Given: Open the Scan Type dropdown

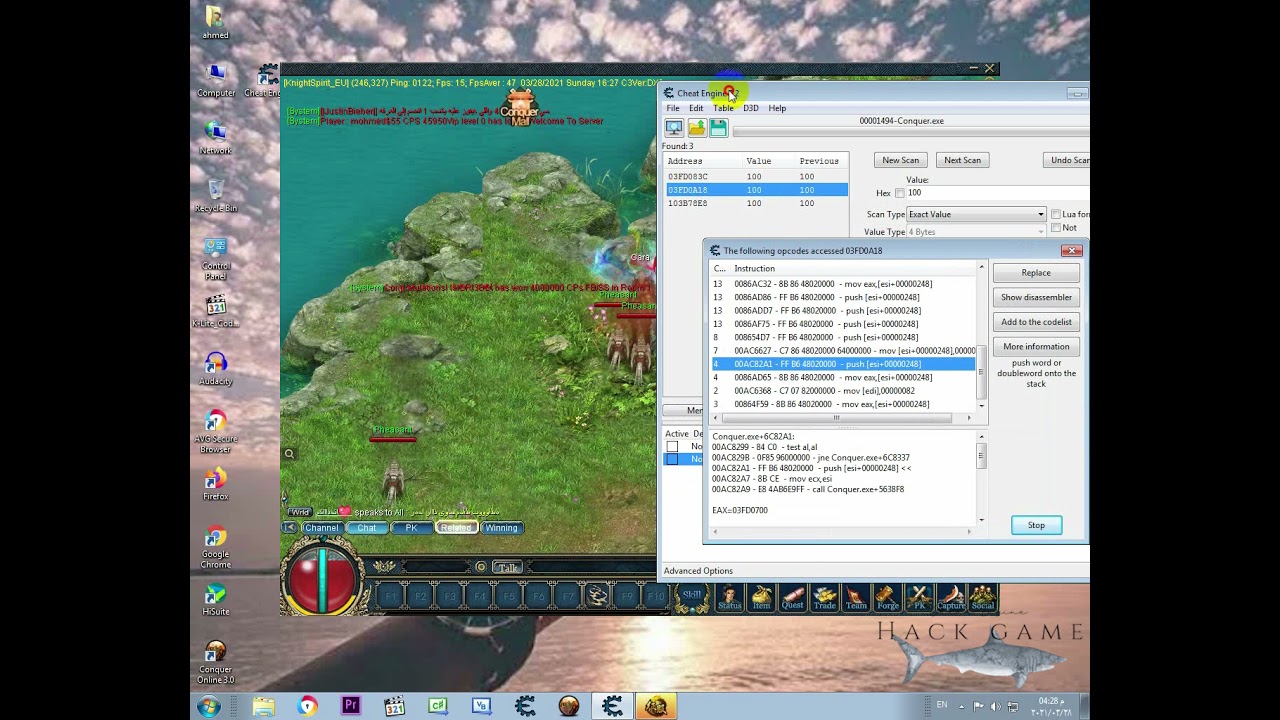Looking at the screenshot, I should pos(976,214).
